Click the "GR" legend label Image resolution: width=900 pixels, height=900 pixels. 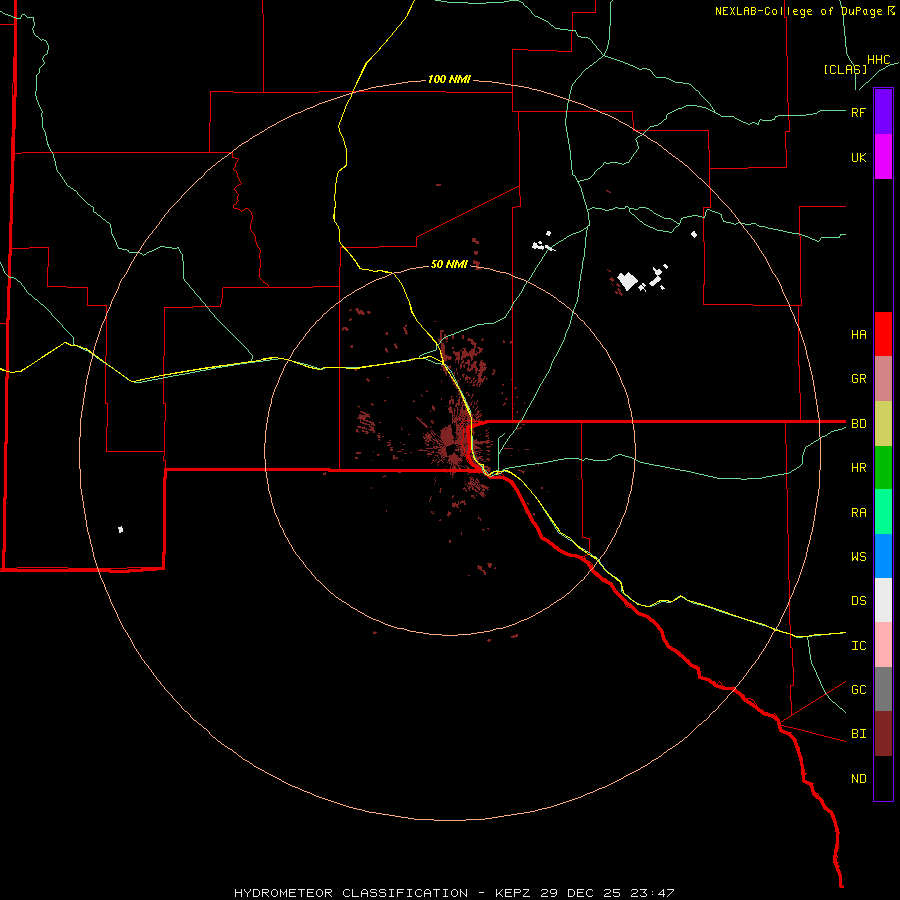point(858,379)
